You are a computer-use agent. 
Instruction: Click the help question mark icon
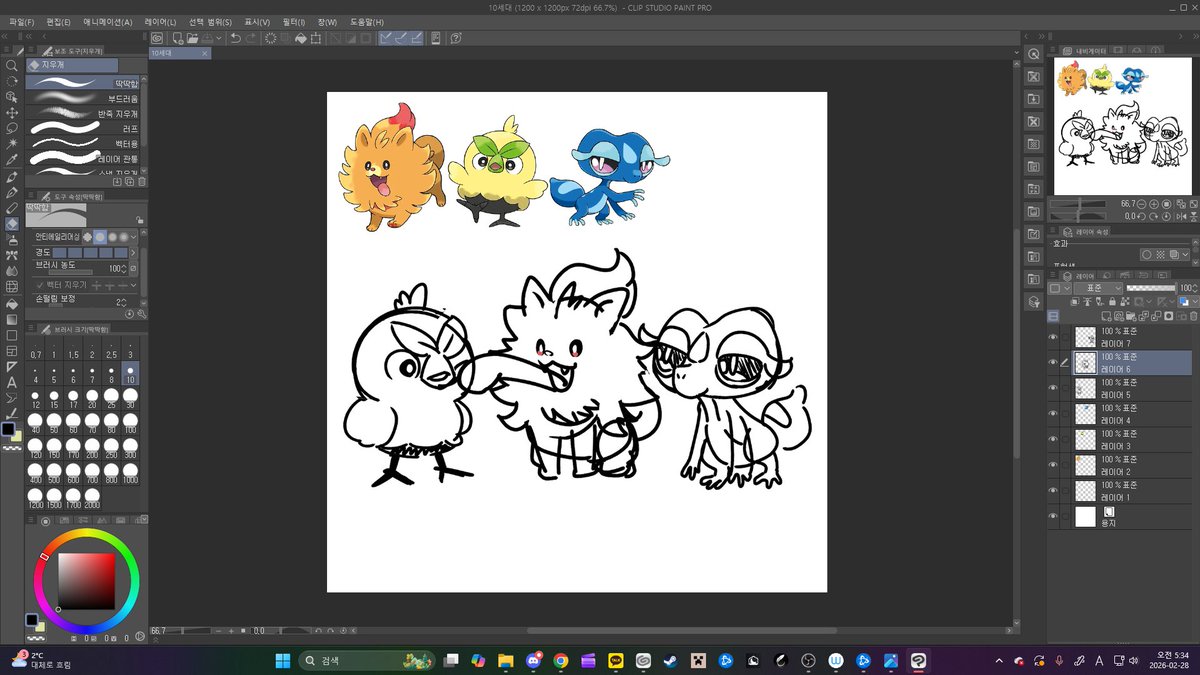click(455, 38)
